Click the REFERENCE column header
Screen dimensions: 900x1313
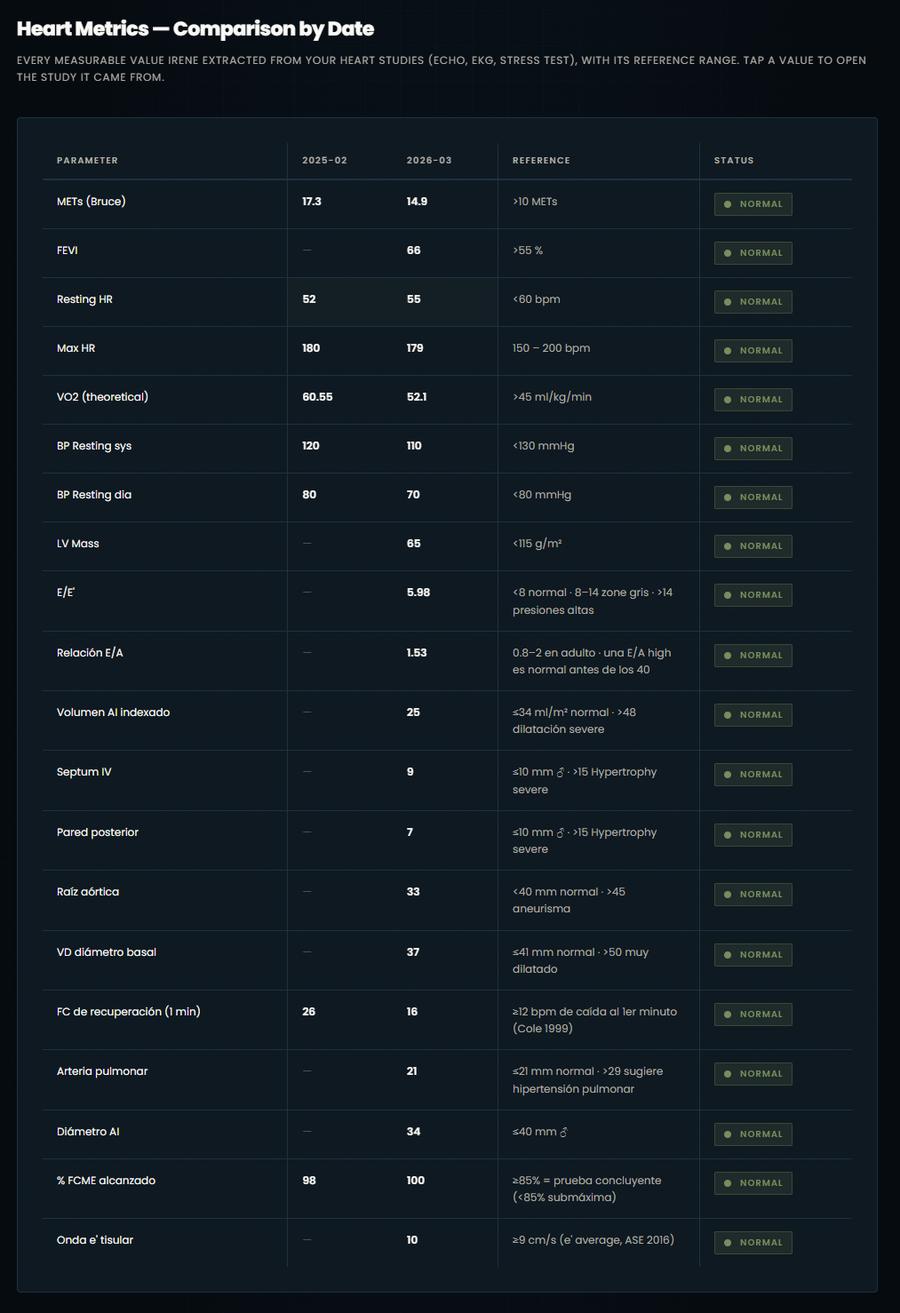point(541,161)
